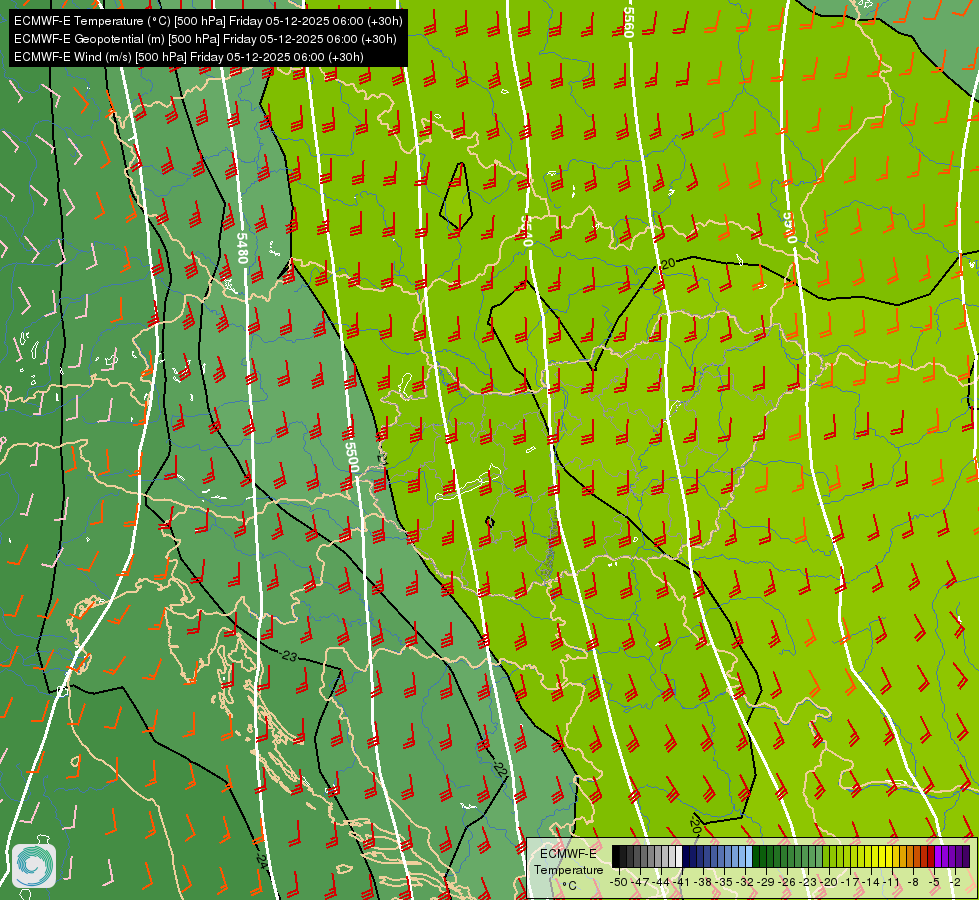Screen dimensions: 979x900
Task: Click the -2 tick label on color scale
Action: click(956, 883)
